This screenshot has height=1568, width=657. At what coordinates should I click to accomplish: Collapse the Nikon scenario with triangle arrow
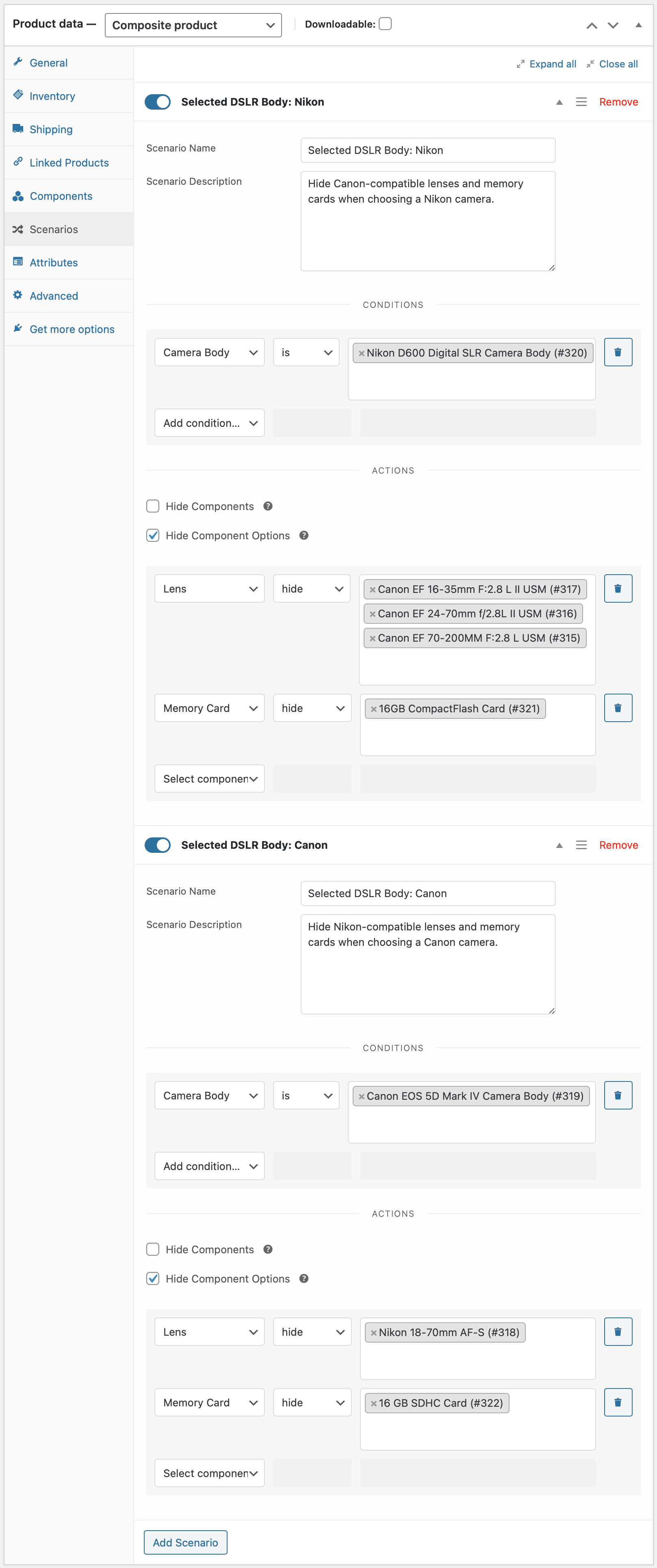[x=559, y=102]
